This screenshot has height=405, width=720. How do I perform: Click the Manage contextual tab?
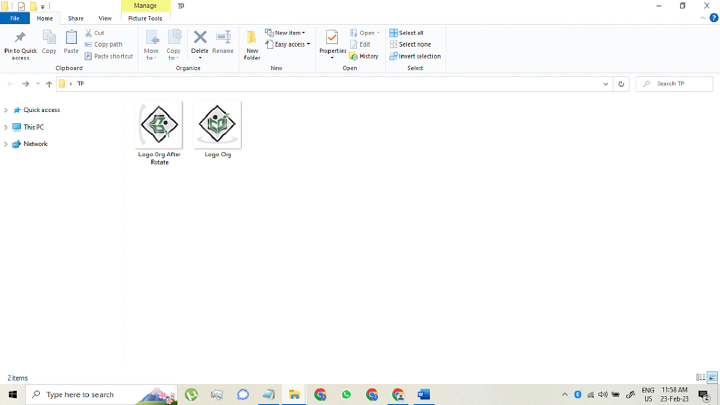click(x=145, y=6)
